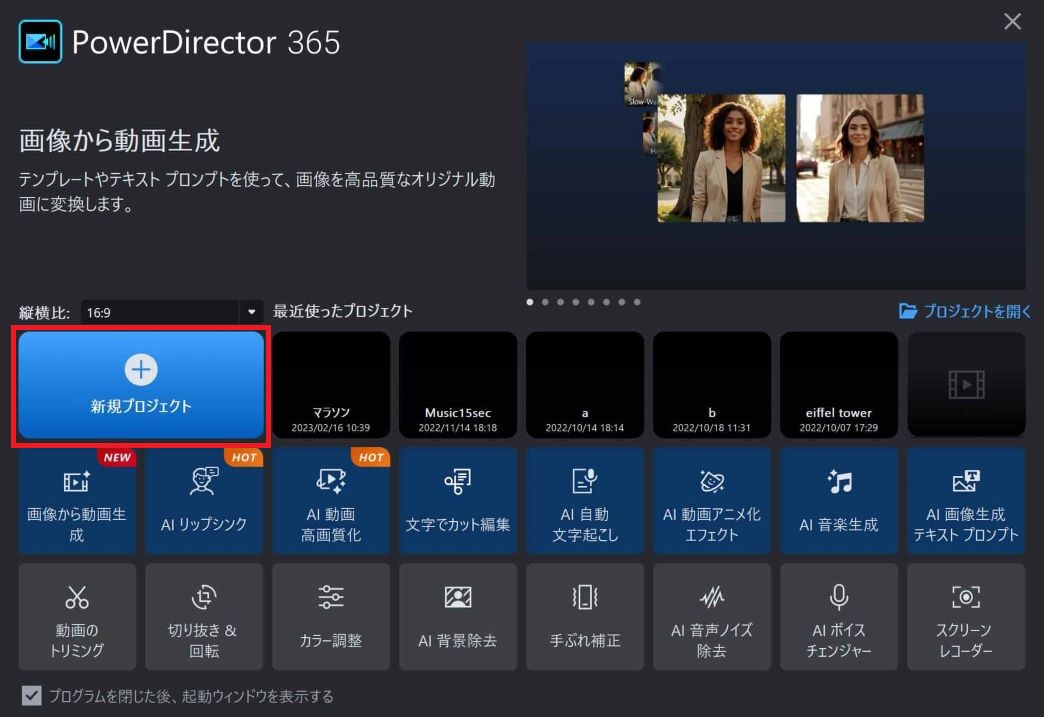This screenshot has width=1044, height=717.
Task: Open AI 音声ノイズ除去 tool
Action: point(712,617)
